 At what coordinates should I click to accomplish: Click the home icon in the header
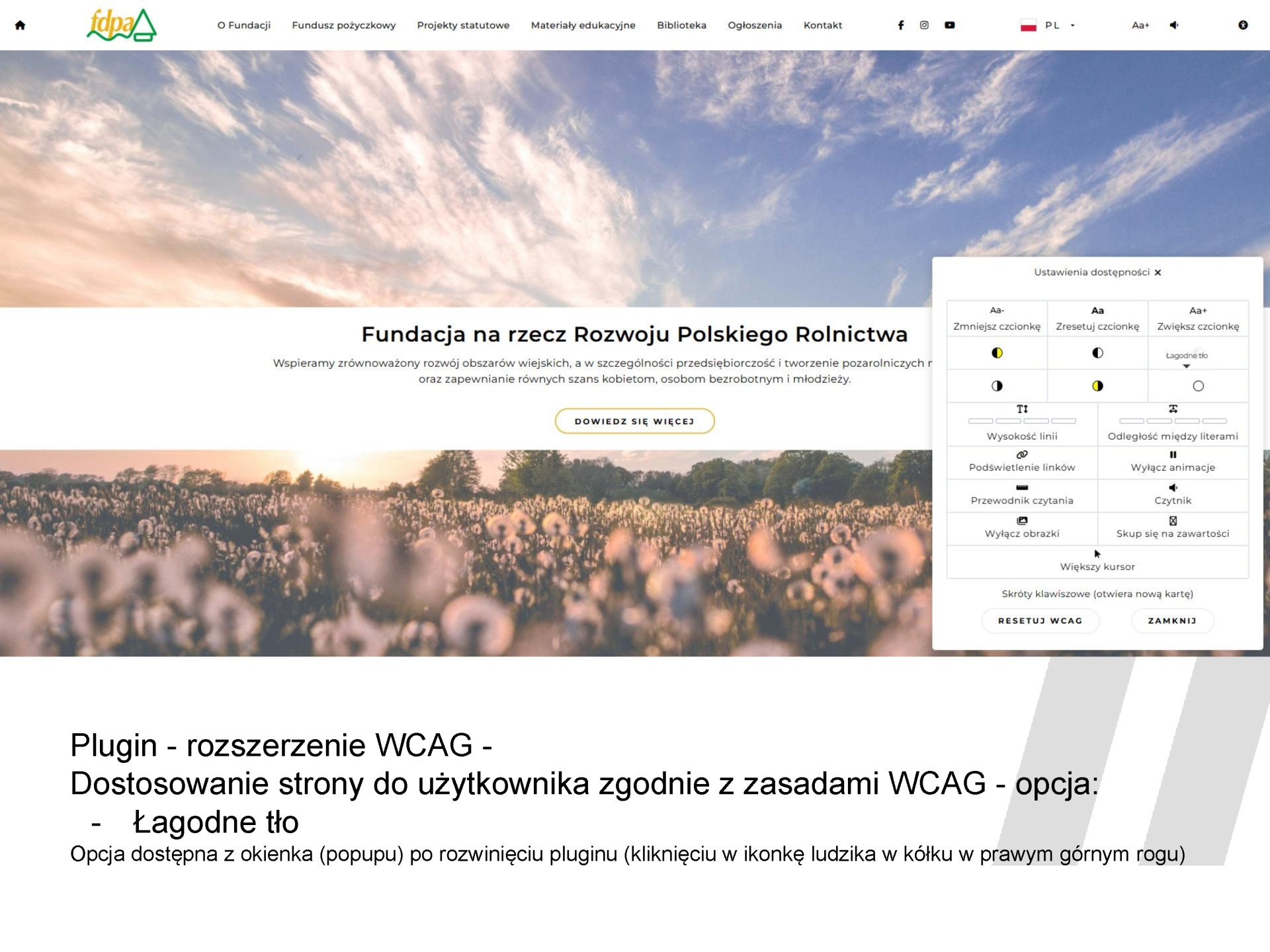tap(20, 25)
